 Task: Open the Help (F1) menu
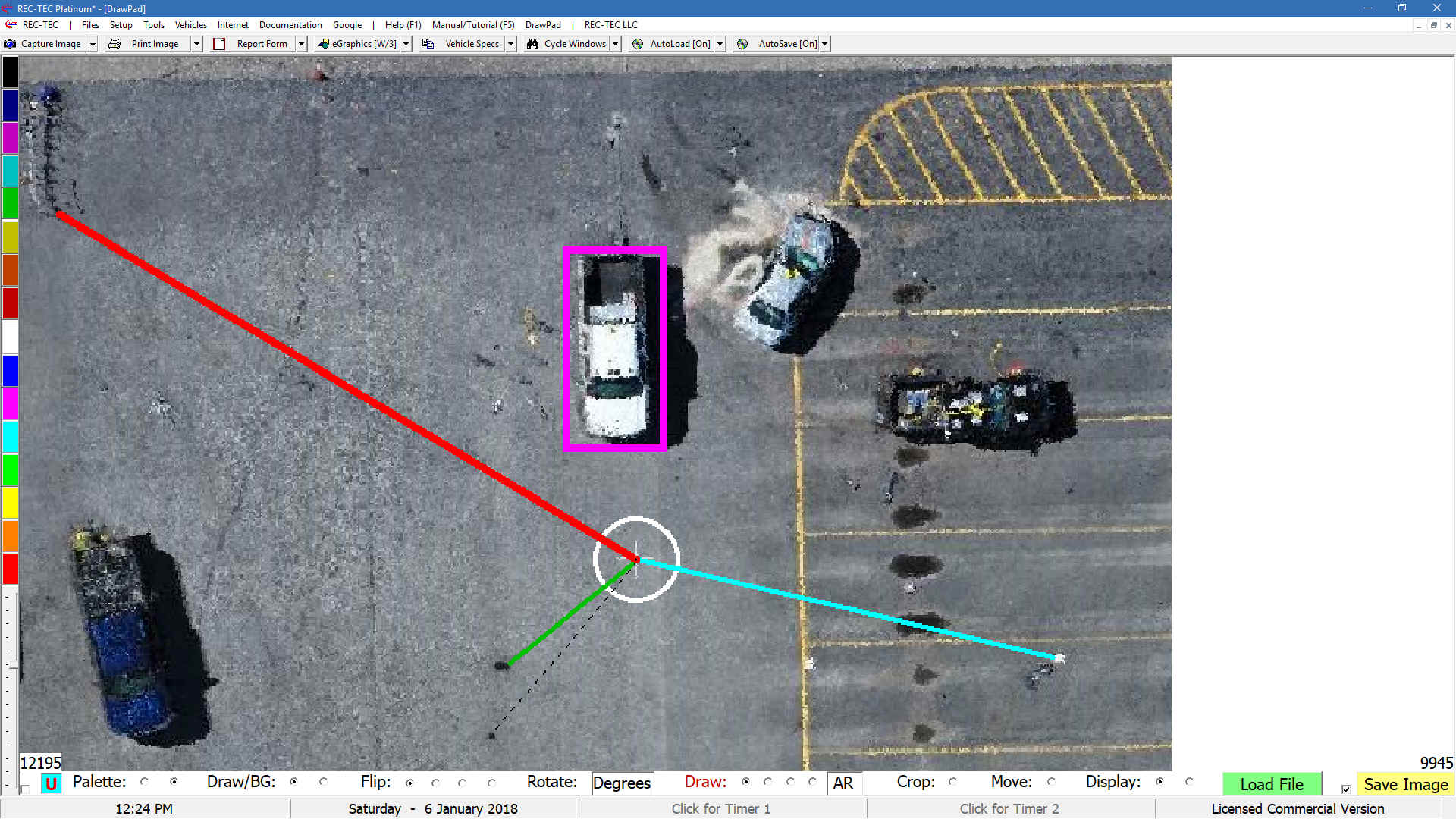(403, 25)
